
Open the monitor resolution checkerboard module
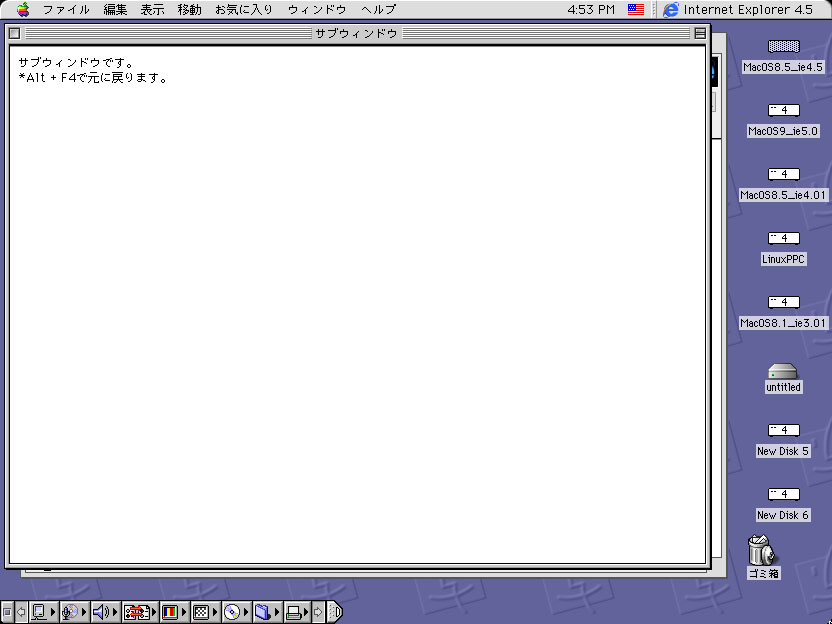[x=205, y=612]
